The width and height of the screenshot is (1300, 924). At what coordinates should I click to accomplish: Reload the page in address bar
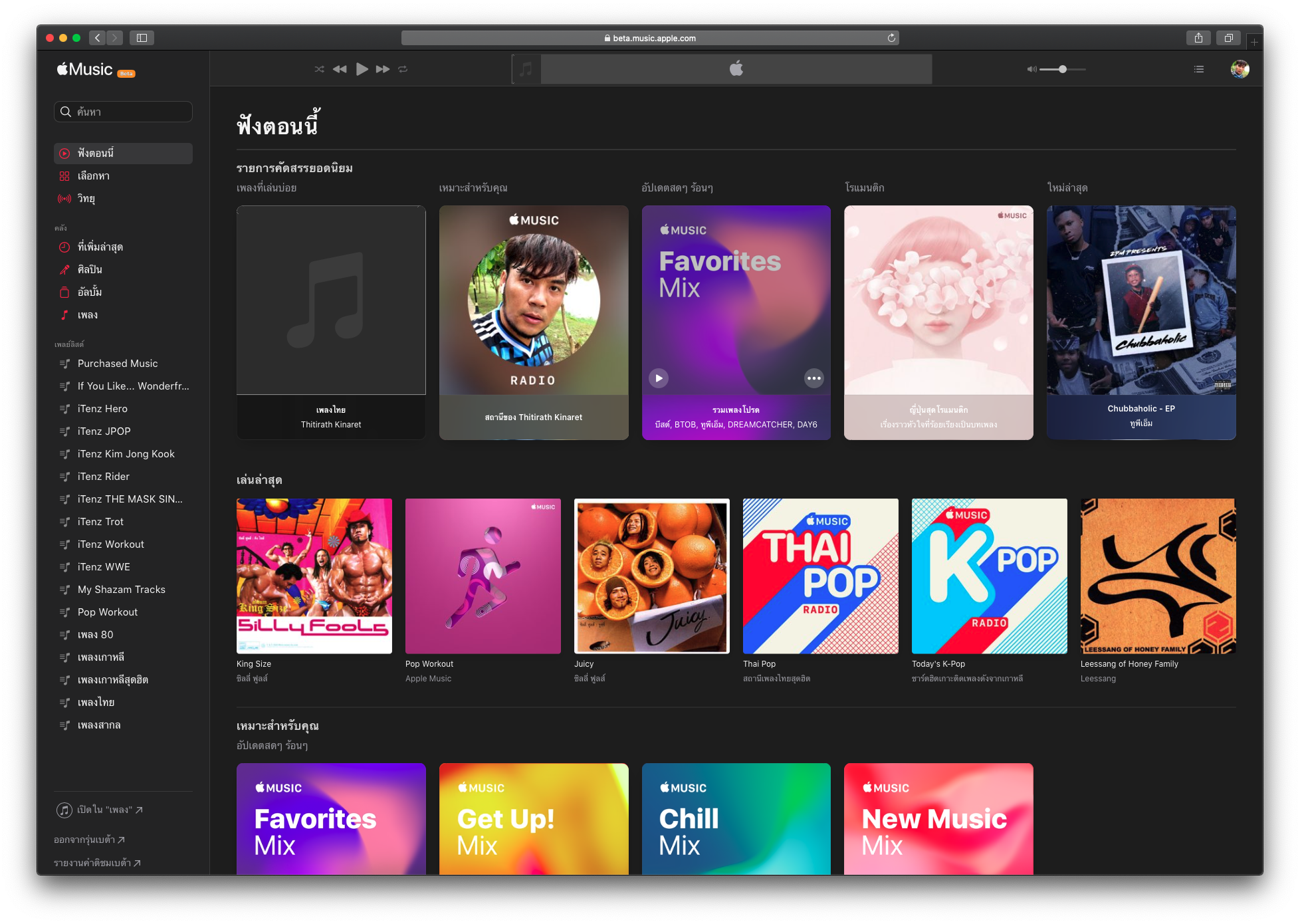pos(891,38)
